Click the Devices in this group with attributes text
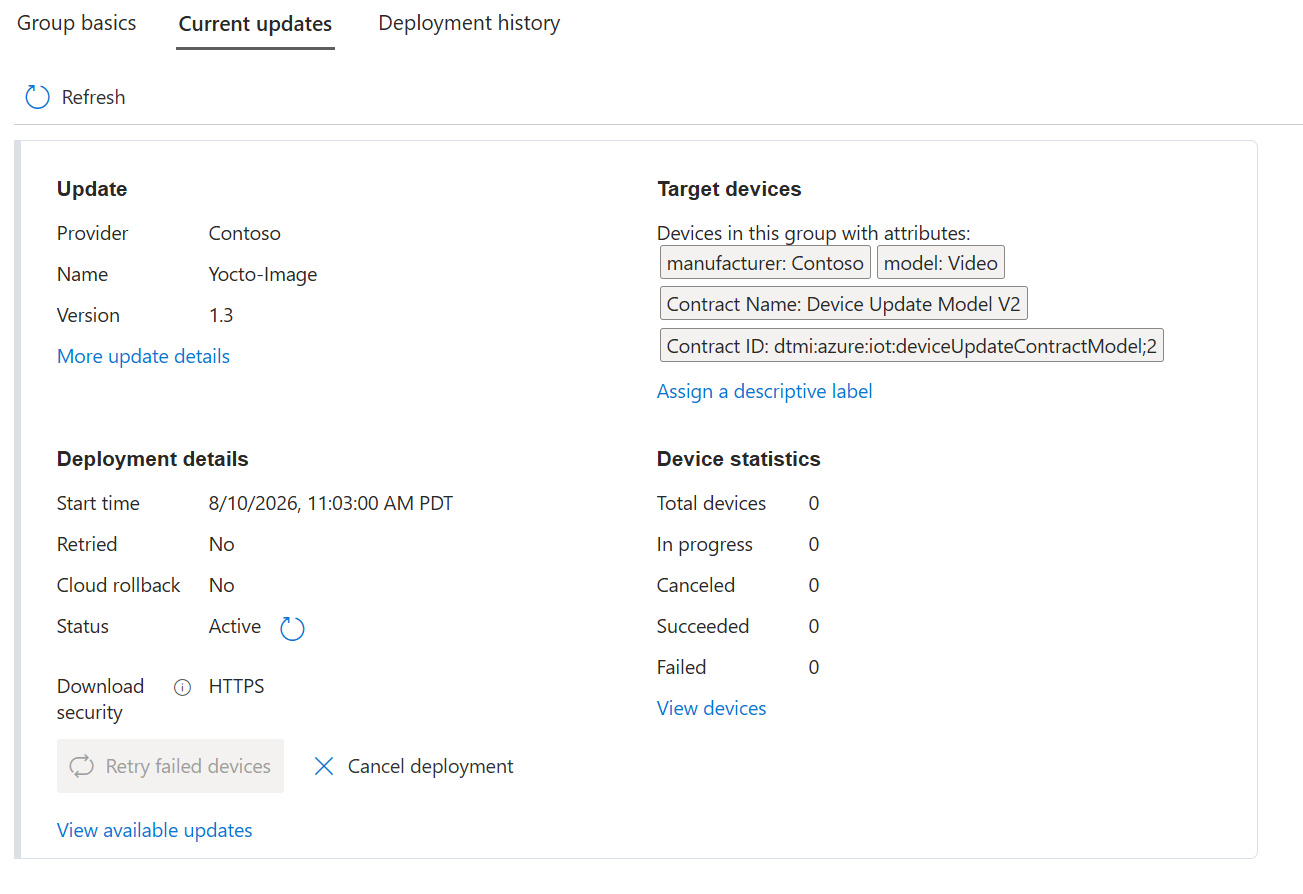1303x894 pixels. (813, 233)
